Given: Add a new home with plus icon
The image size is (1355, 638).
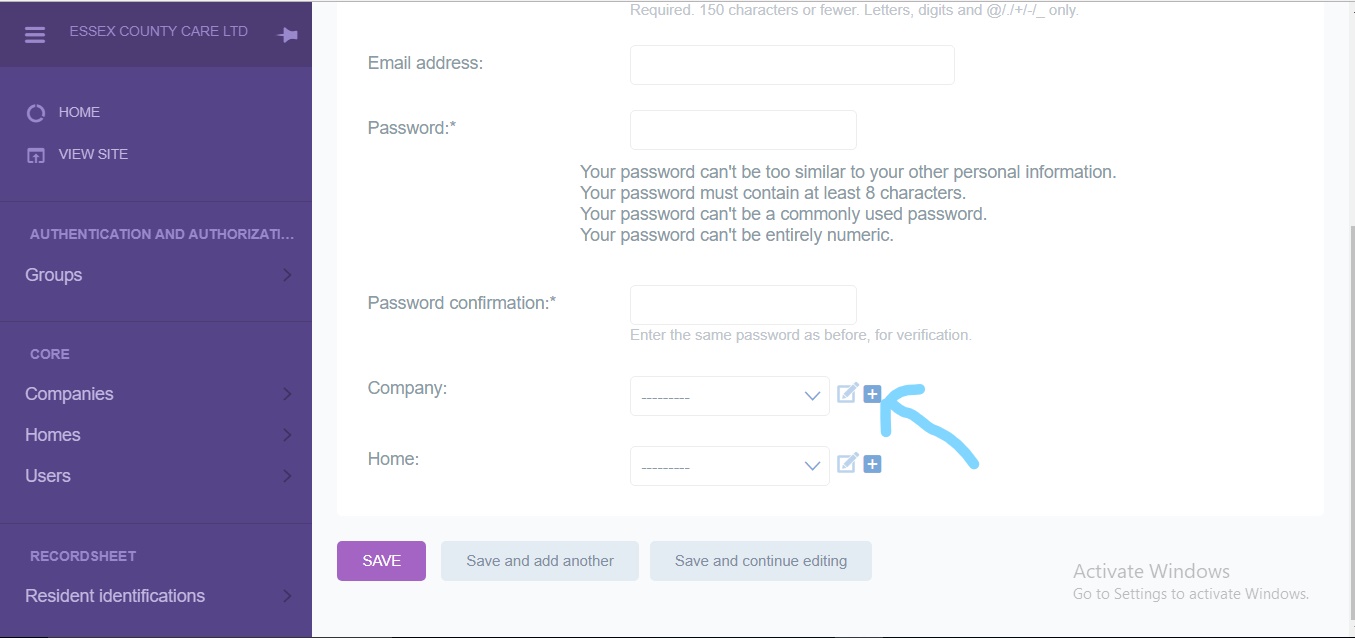Looking at the screenshot, I should (872, 464).
